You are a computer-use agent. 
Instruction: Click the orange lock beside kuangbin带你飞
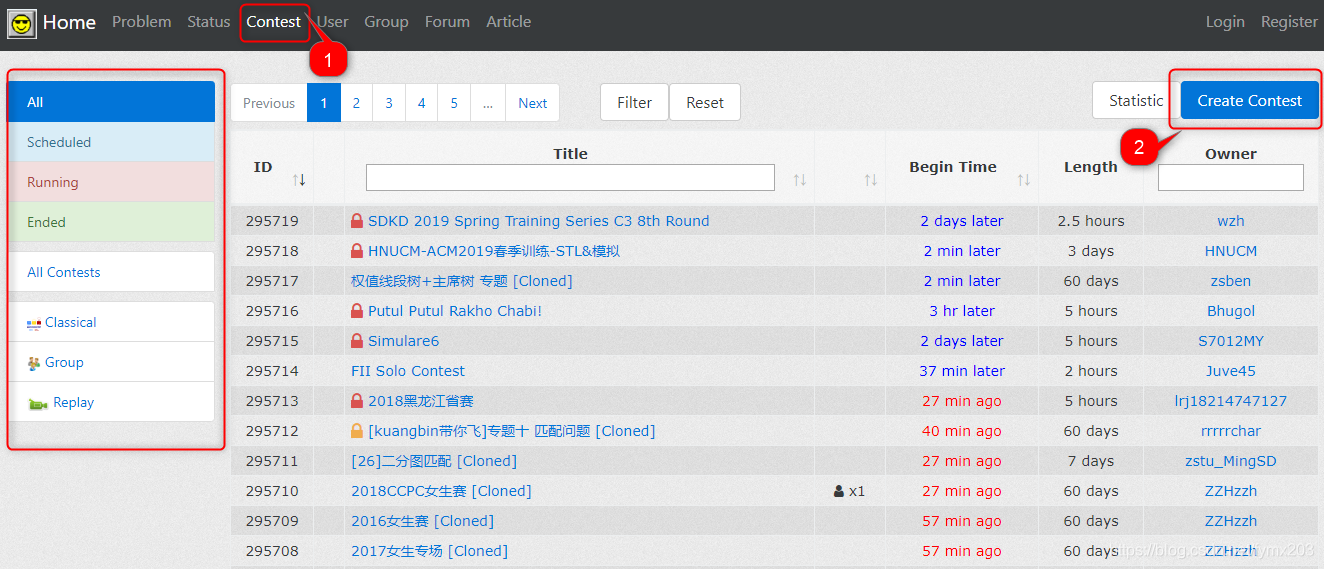pyautogui.click(x=357, y=431)
